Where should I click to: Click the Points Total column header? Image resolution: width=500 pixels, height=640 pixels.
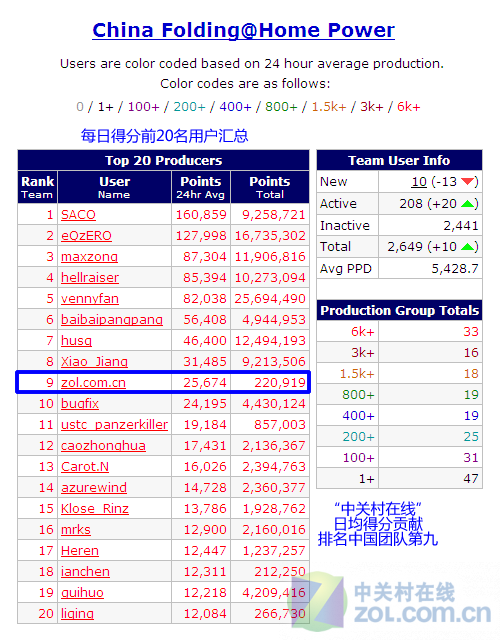[x=270, y=187]
